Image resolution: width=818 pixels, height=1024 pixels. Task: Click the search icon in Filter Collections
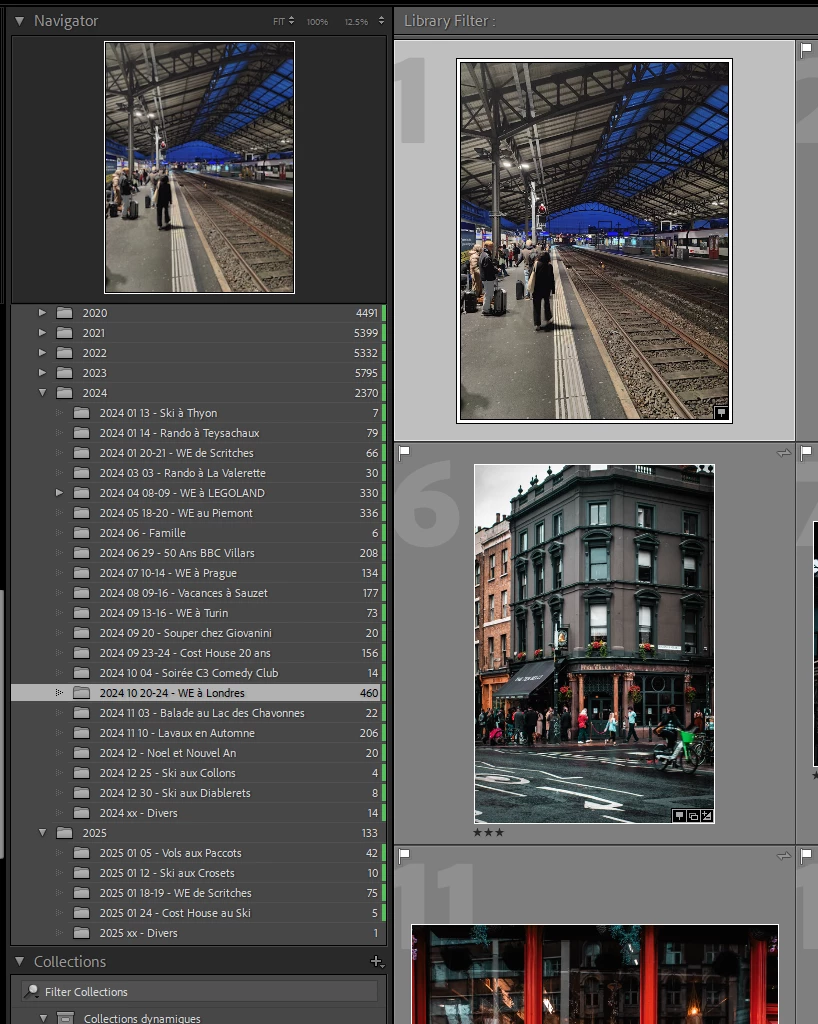[33, 992]
